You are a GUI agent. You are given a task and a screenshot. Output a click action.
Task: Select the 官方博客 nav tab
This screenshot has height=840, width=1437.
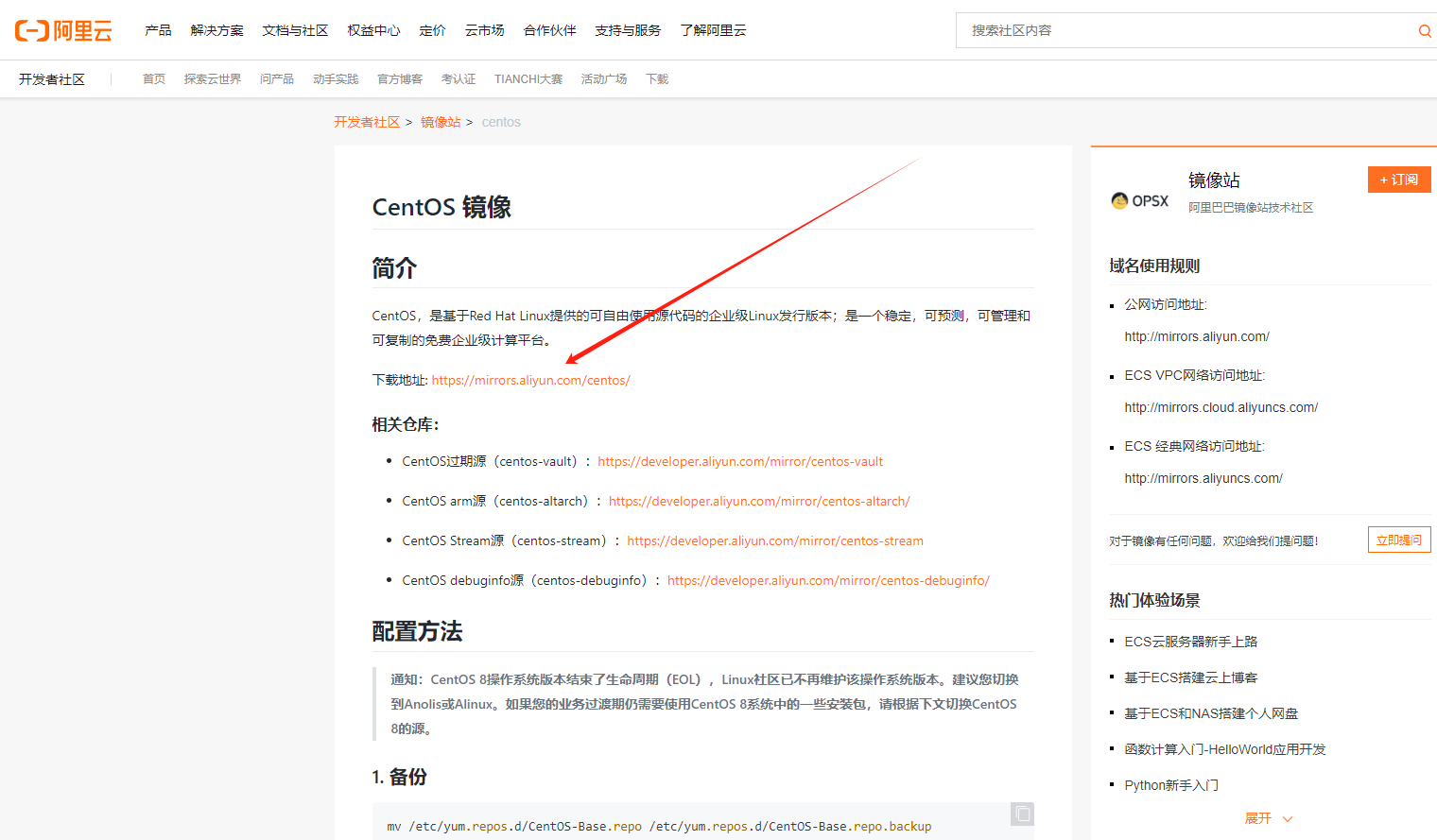pos(400,79)
